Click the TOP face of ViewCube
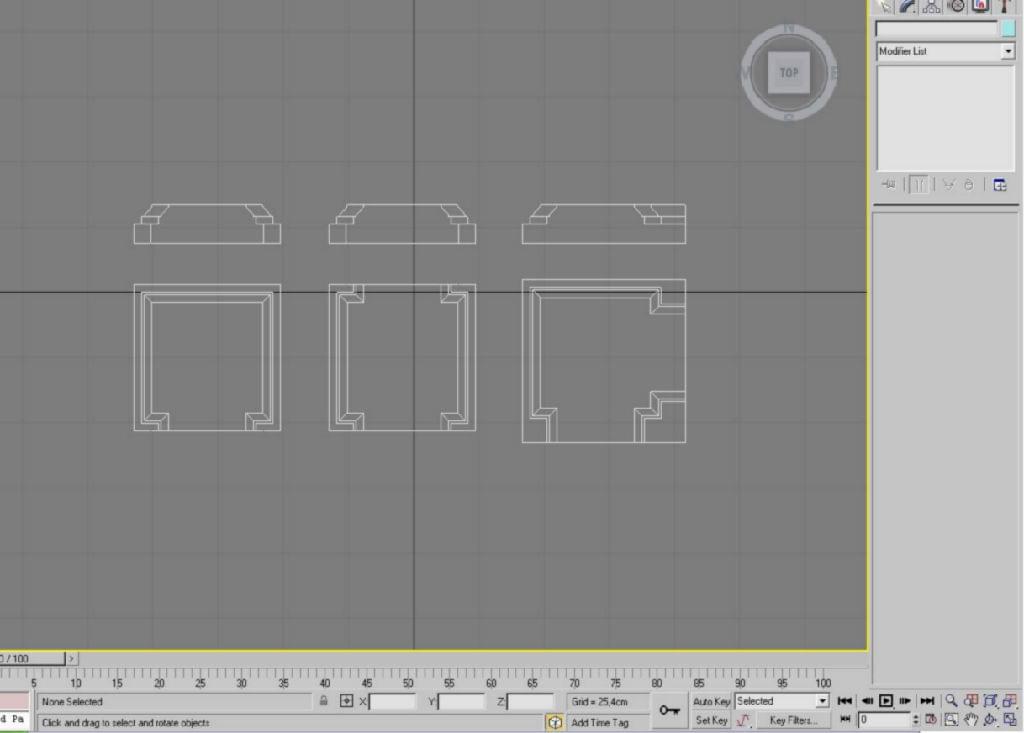This screenshot has height=733, width=1024. pos(789,73)
